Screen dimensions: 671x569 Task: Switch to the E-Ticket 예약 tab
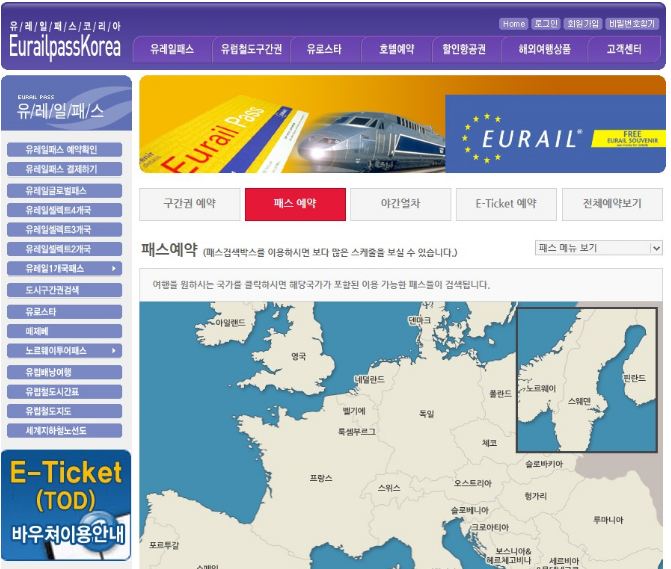click(x=506, y=204)
